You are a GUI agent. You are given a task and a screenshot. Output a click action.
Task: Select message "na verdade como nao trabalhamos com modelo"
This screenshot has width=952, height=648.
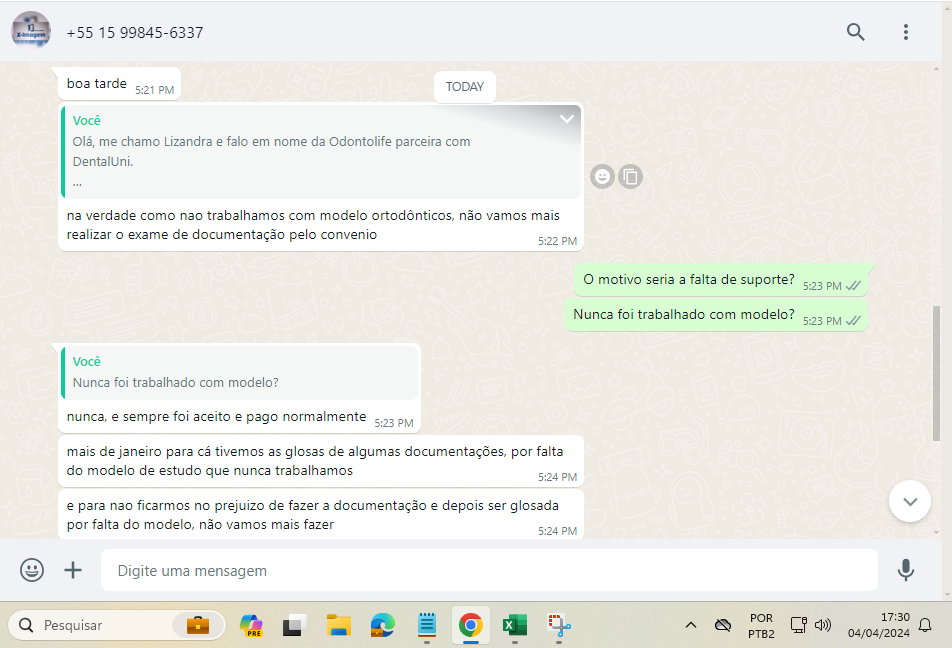click(x=321, y=225)
